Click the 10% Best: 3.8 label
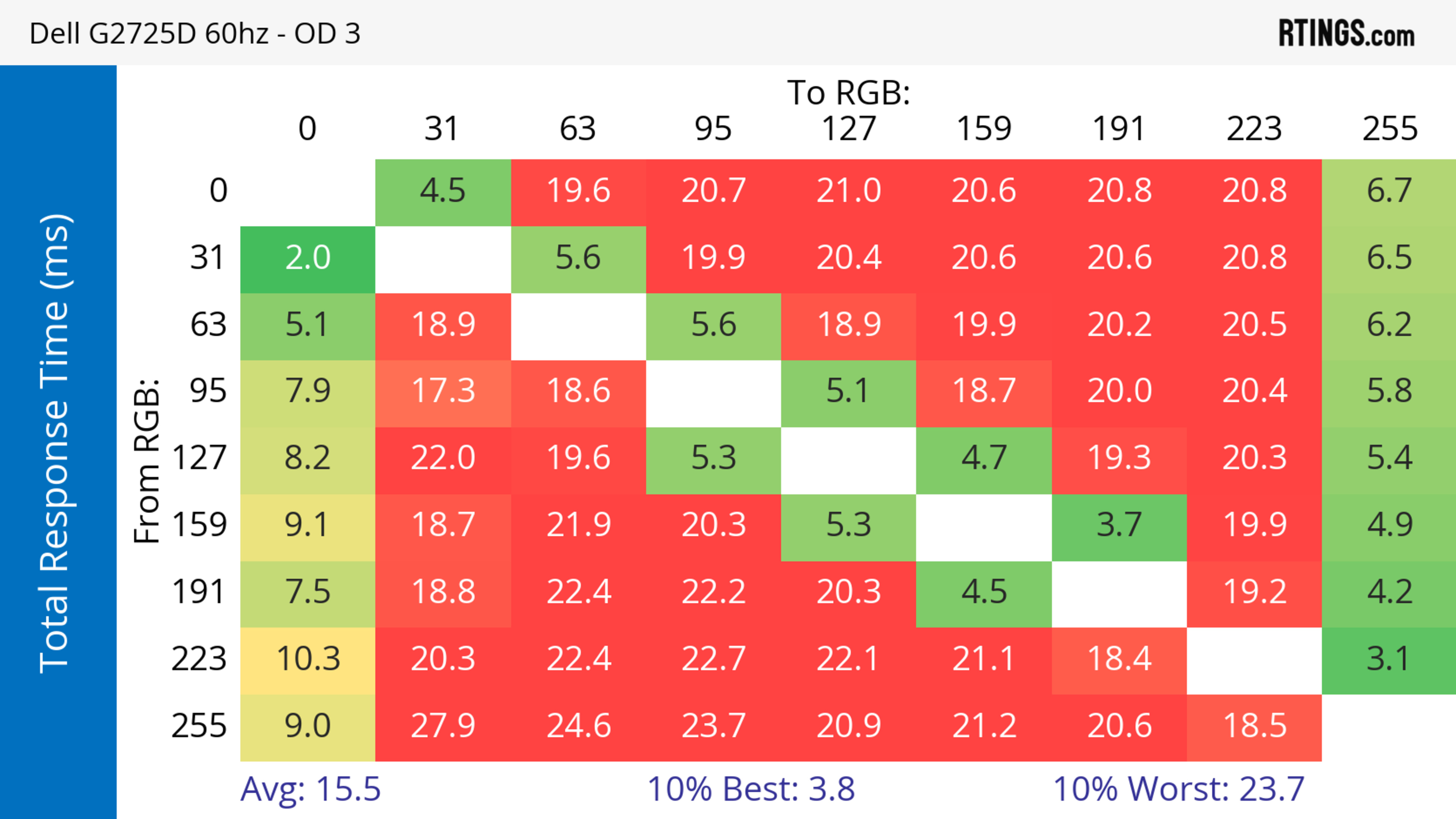Viewport: 1456px width, 819px height. pyautogui.click(x=751, y=789)
